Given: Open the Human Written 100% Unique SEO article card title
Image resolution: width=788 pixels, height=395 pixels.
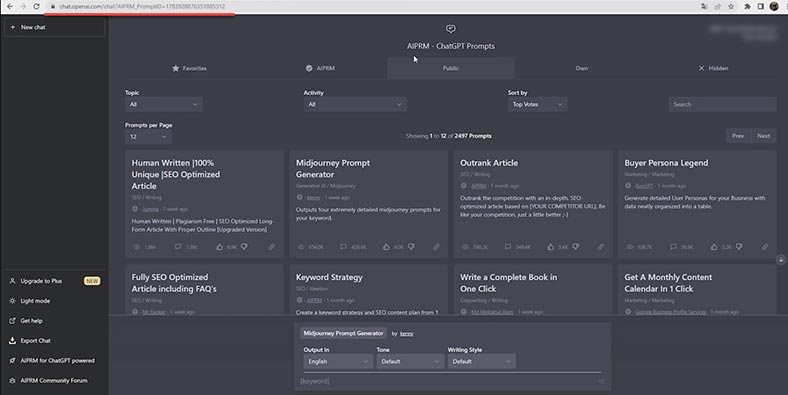Looking at the screenshot, I should 176,174.
